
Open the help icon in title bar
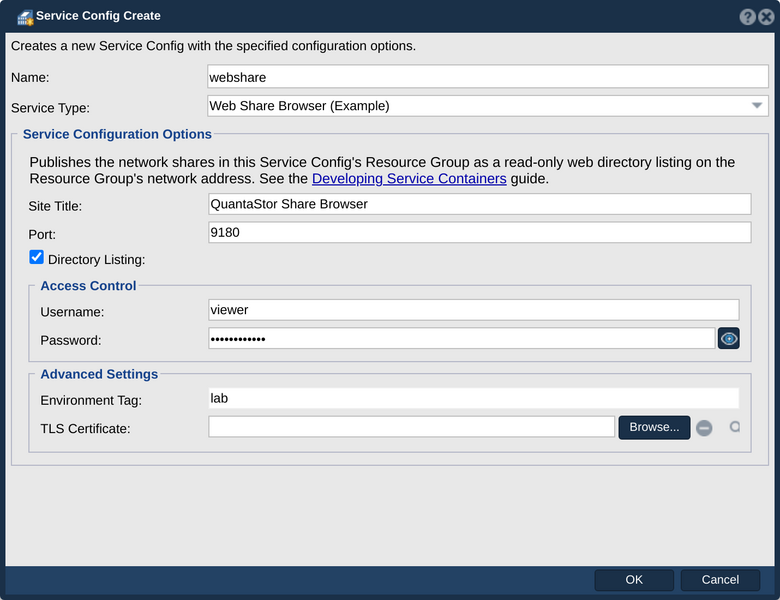click(747, 16)
